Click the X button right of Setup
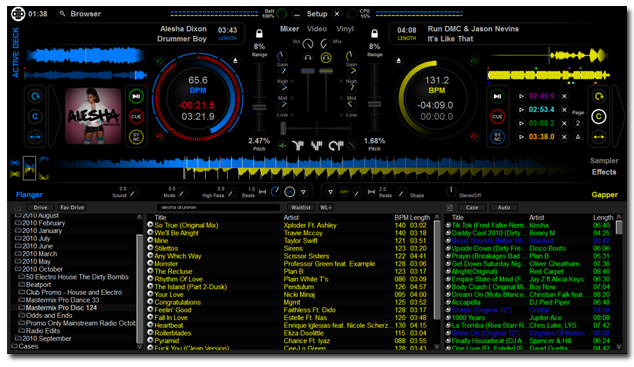This screenshot has height=367, width=634. tap(336, 14)
